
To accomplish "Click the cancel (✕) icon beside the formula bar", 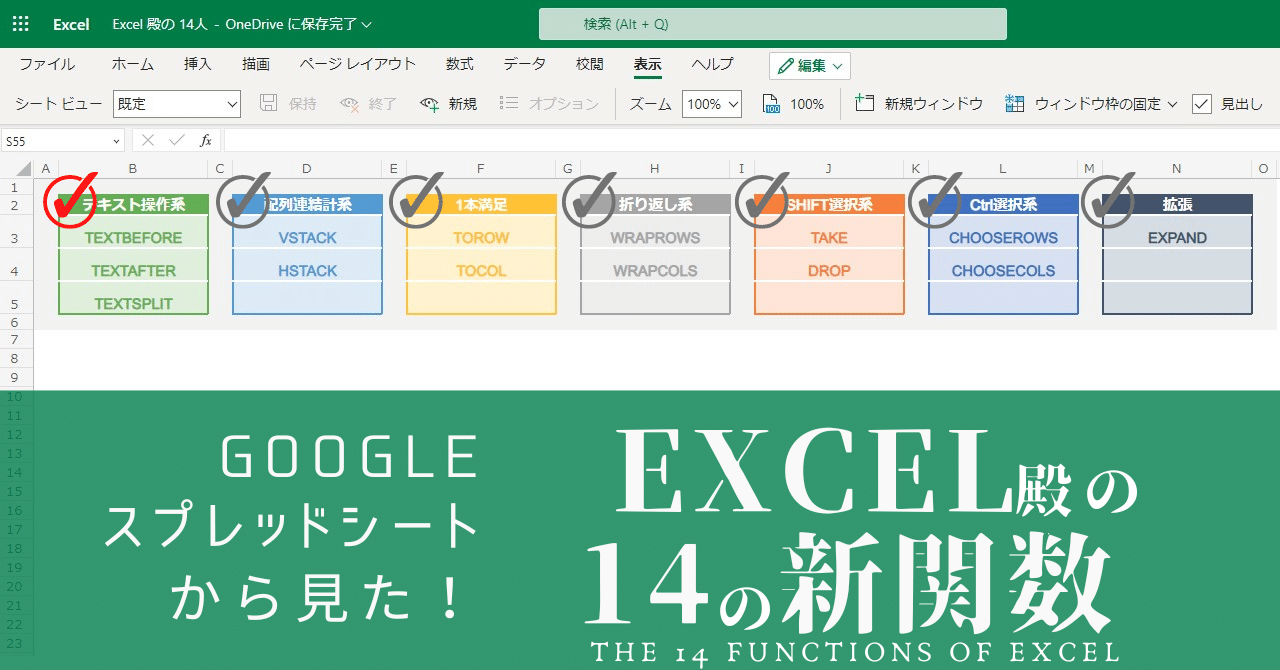I will (150, 140).
